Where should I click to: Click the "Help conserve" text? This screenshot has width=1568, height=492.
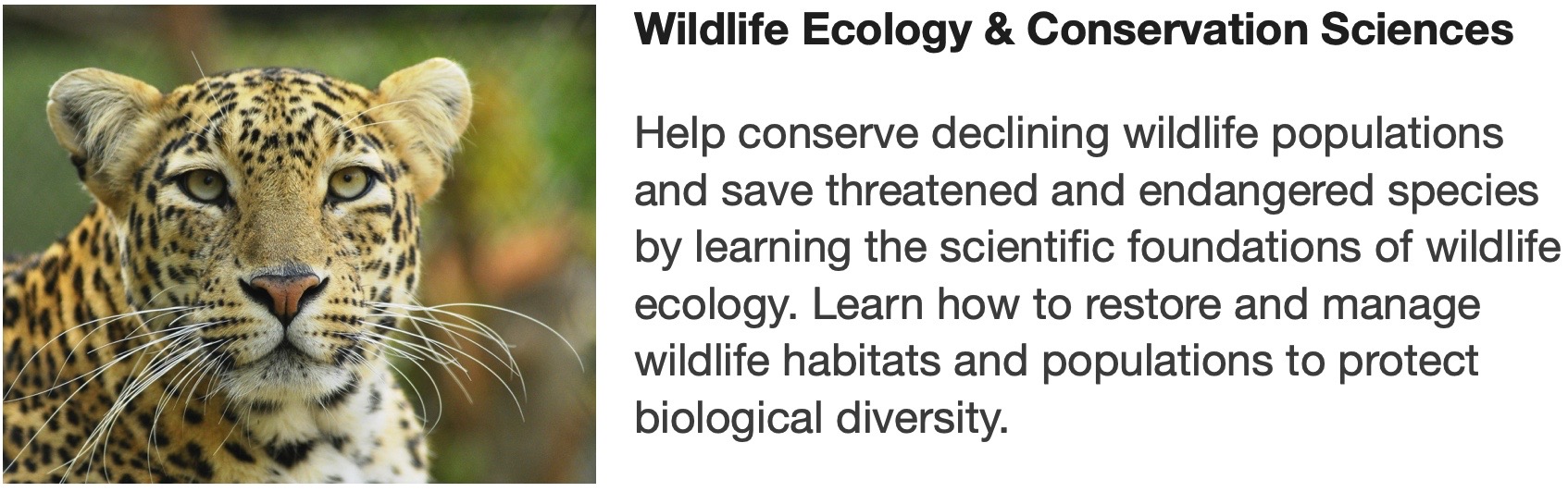click(776, 134)
